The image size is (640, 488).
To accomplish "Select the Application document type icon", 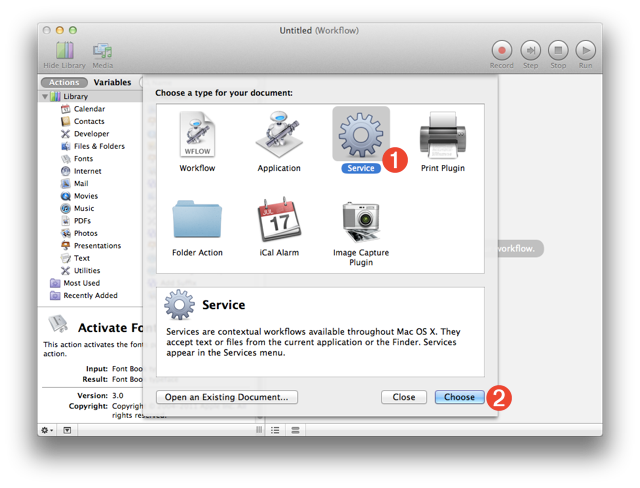I will (279, 134).
